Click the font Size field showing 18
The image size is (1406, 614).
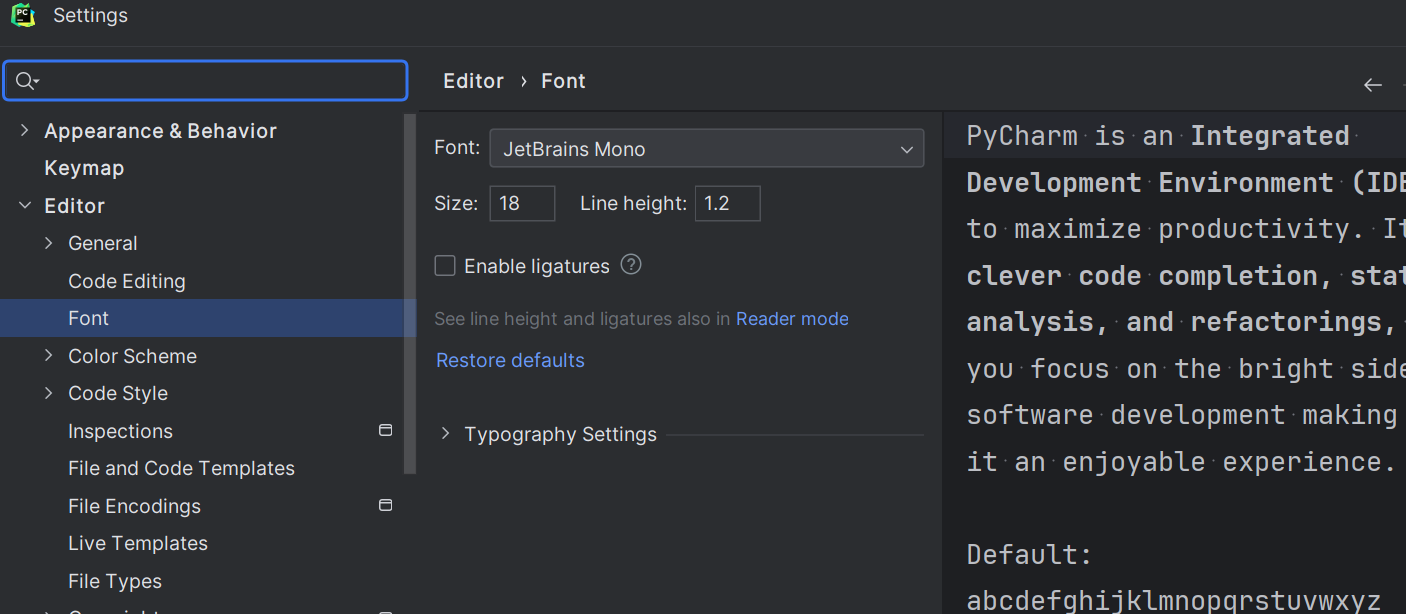[x=522, y=203]
